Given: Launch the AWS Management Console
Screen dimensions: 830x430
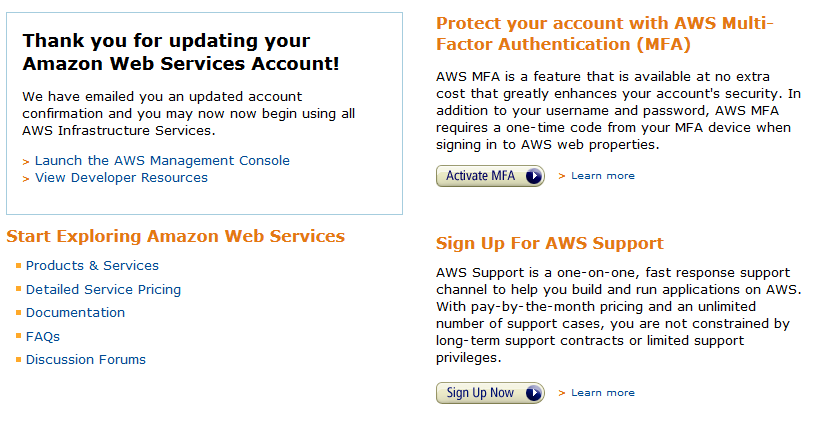Looking at the screenshot, I should click(x=162, y=161).
